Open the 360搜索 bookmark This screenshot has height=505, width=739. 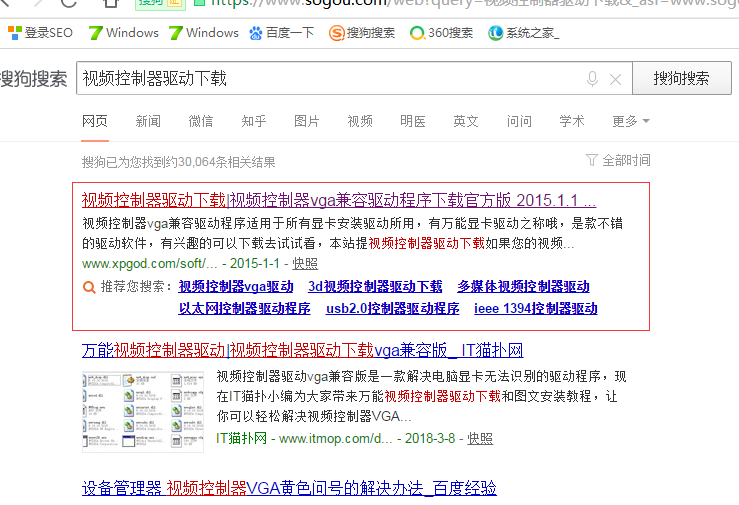click(x=441, y=33)
